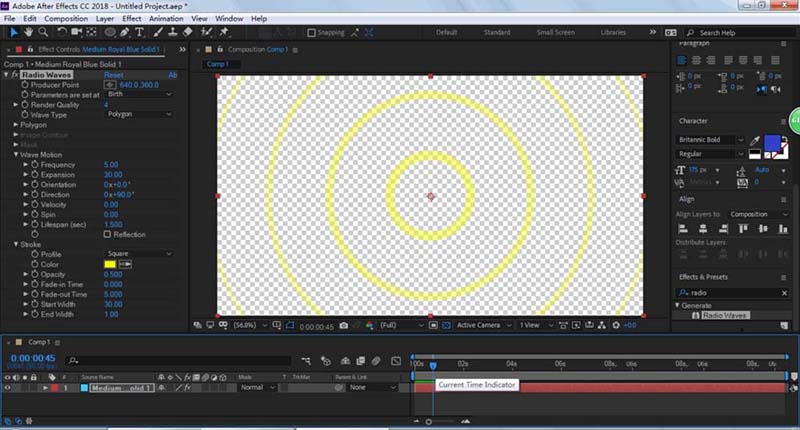Select the Selection arrow tool
Image resolution: width=800 pixels, height=430 pixels.
(x=13, y=32)
